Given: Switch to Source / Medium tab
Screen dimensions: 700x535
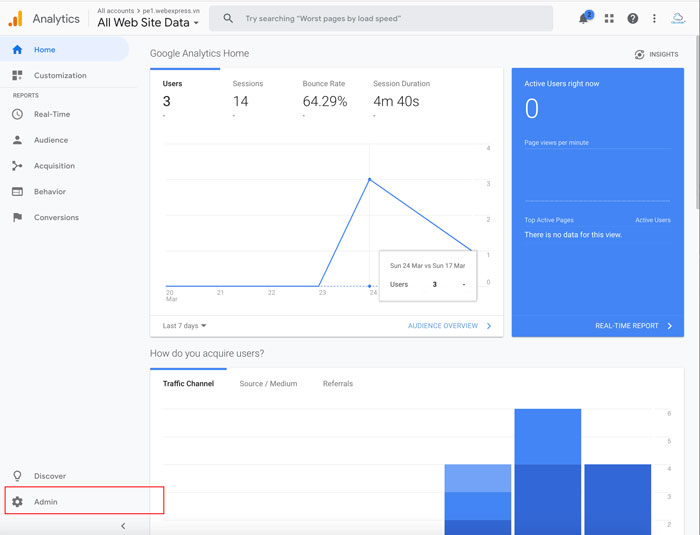Looking at the screenshot, I should tap(268, 384).
